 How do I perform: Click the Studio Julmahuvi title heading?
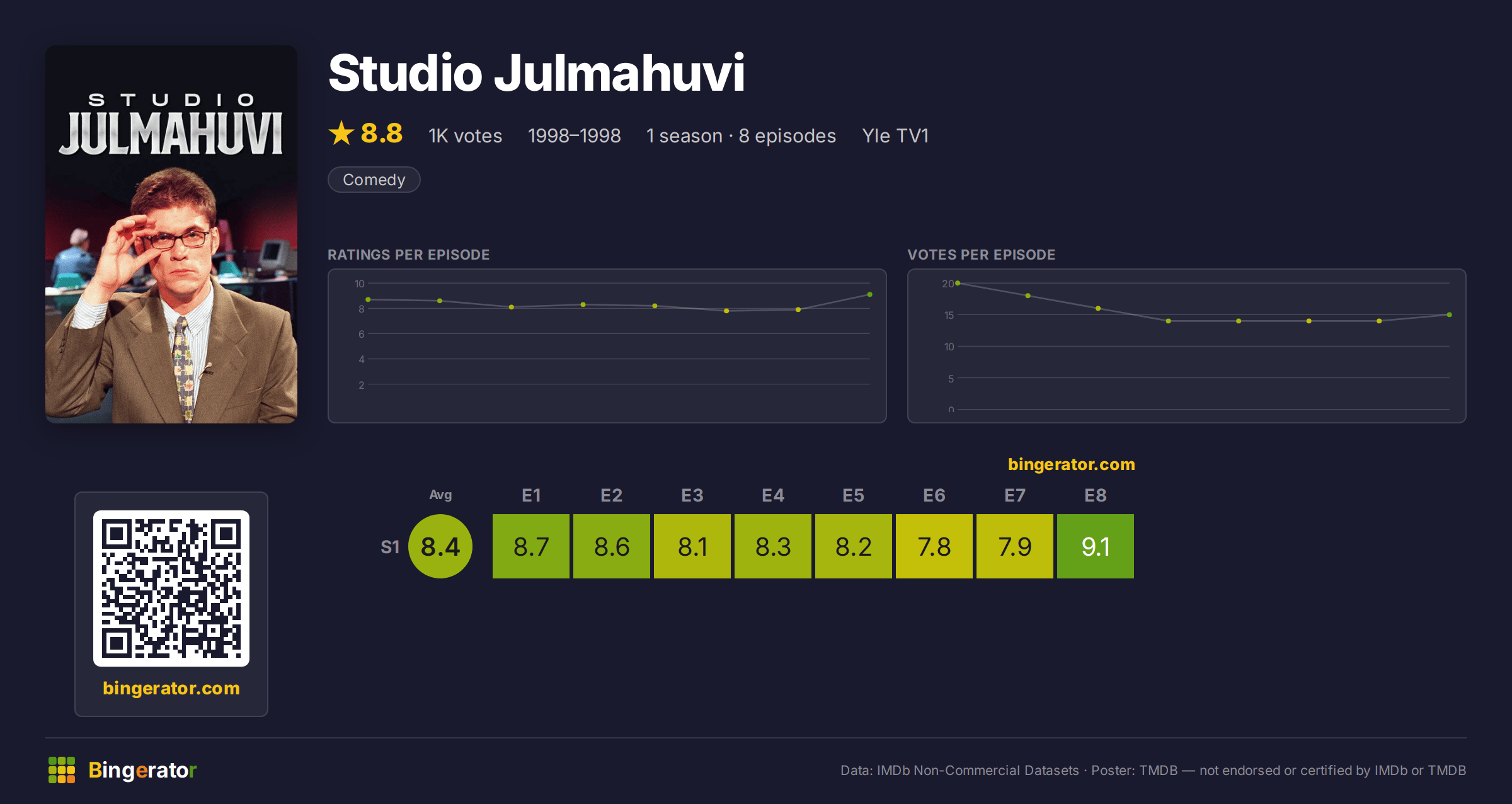[x=537, y=72]
